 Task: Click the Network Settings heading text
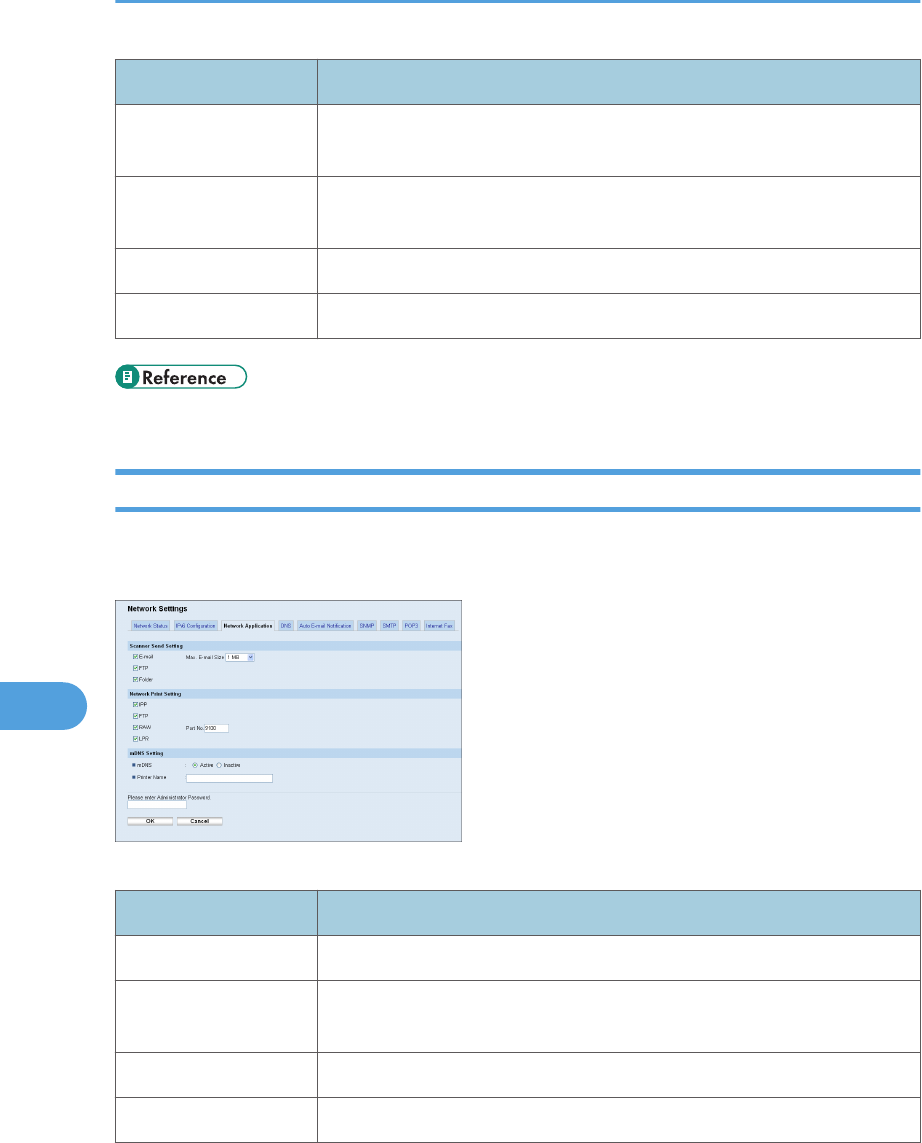coord(157,609)
